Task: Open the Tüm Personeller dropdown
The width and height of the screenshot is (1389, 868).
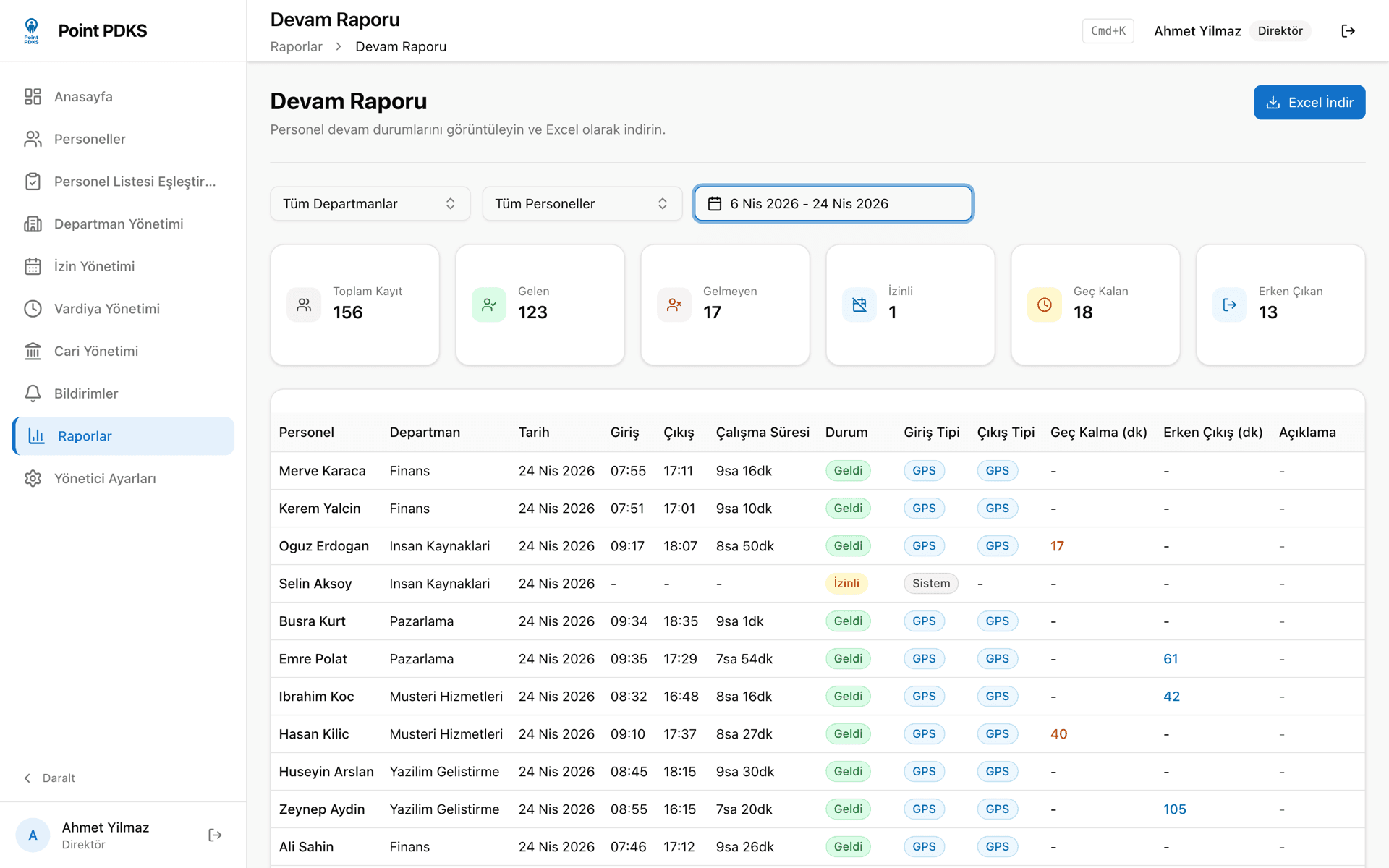Action: [x=582, y=204]
